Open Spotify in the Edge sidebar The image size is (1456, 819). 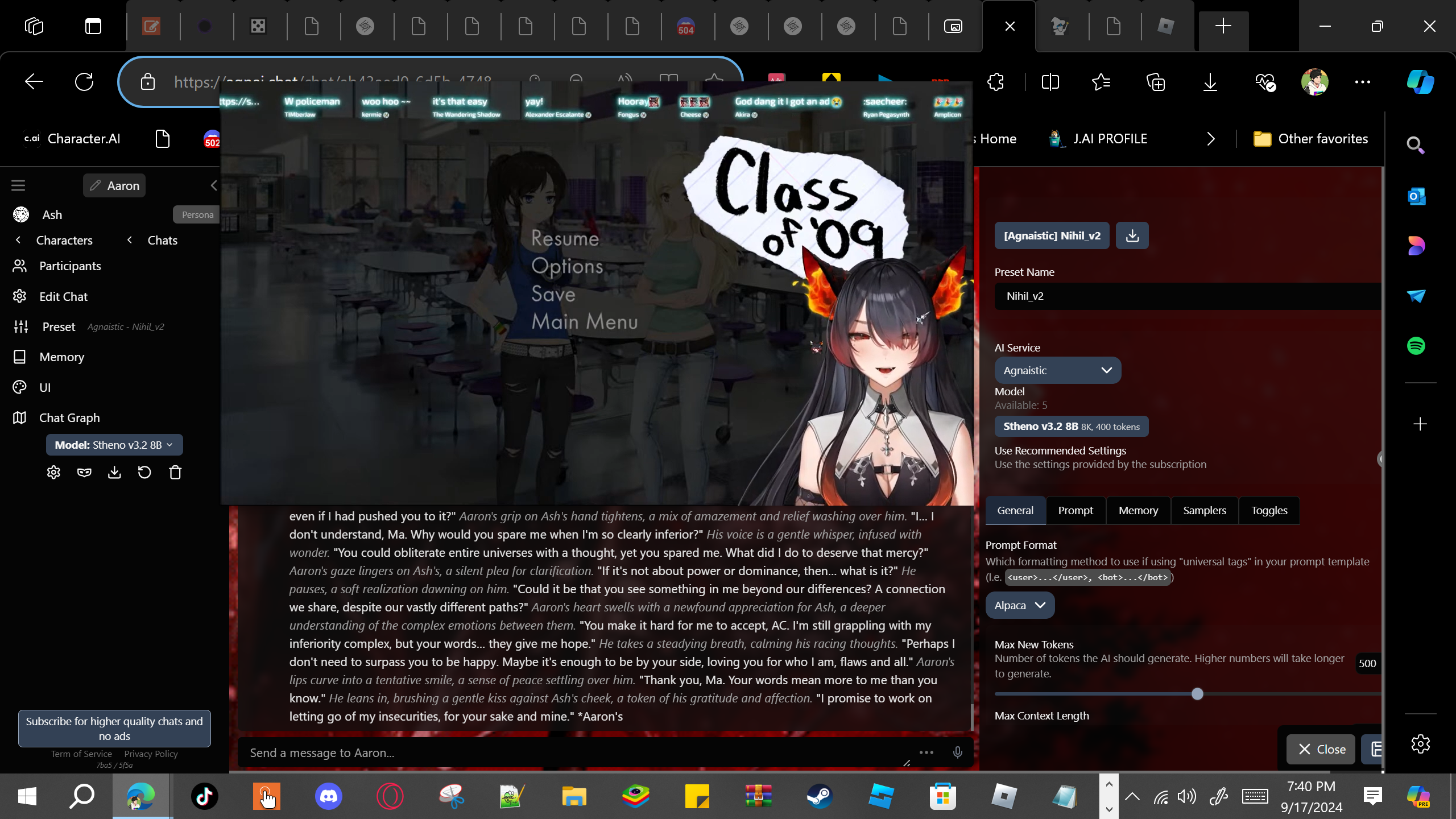pyautogui.click(x=1416, y=346)
